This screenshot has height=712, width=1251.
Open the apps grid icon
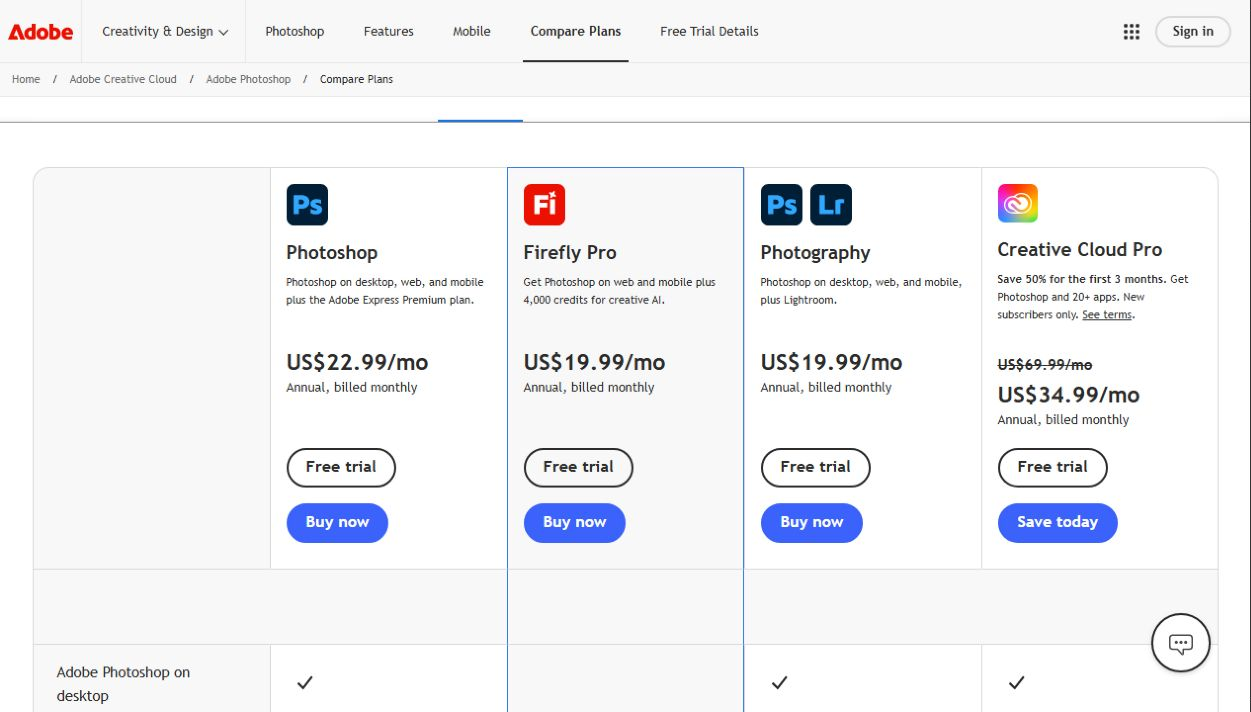(1131, 31)
